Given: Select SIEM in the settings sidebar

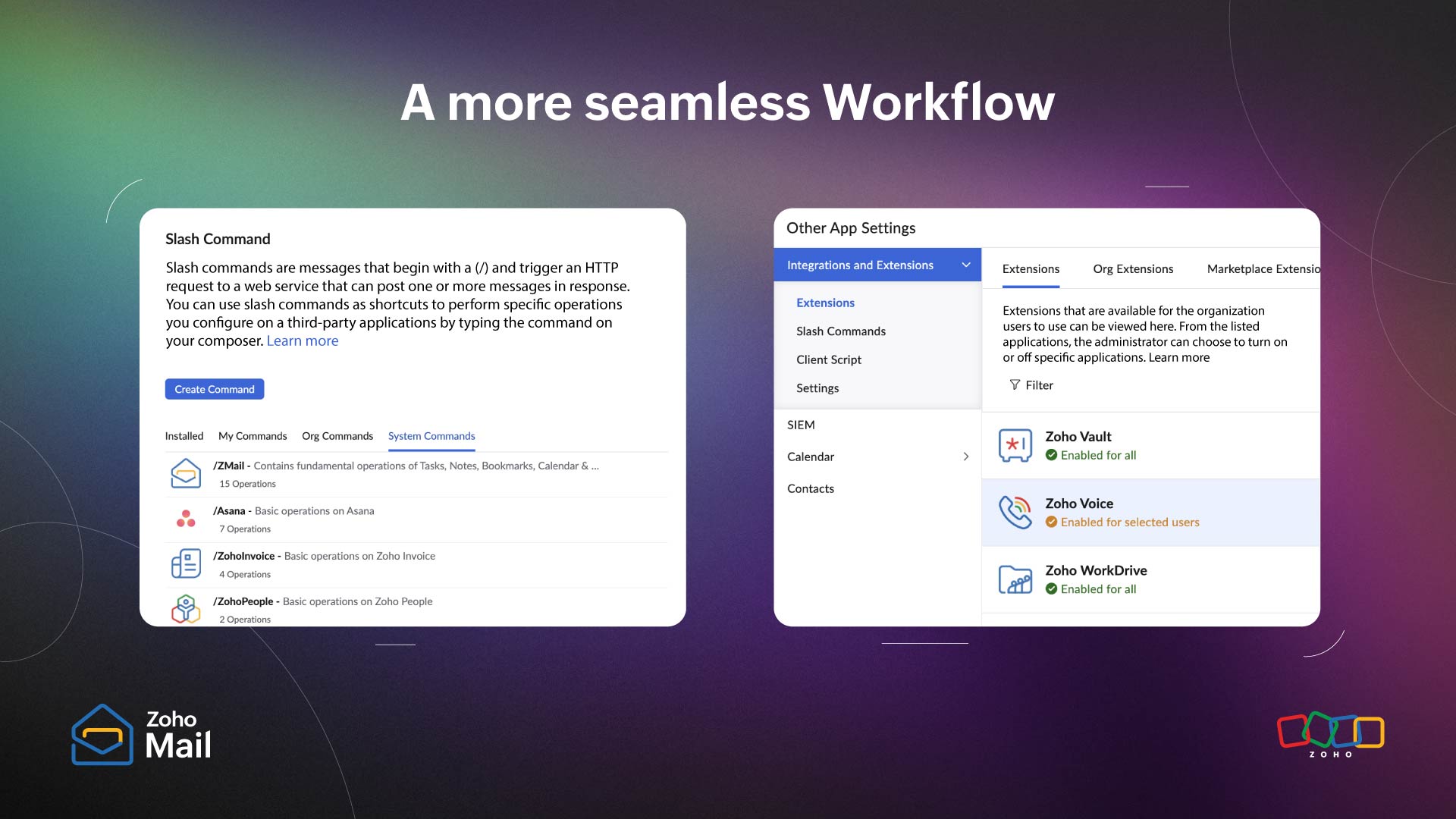Looking at the screenshot, I should 801,425.
